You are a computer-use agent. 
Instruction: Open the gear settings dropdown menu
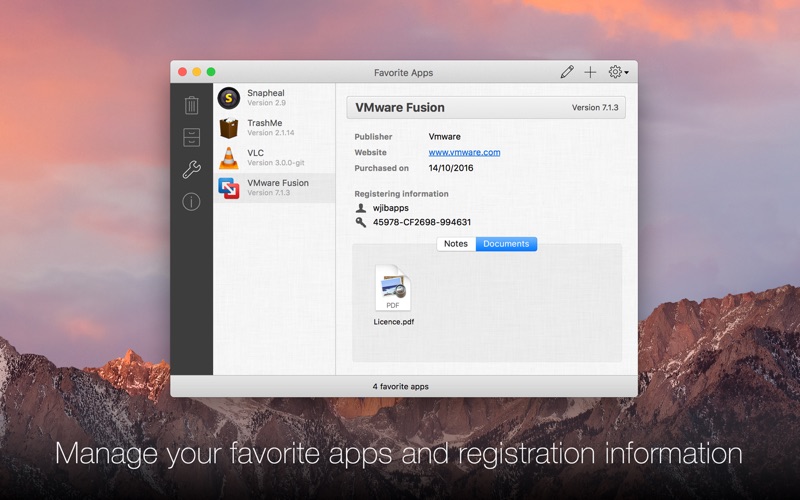click(618, 72)
